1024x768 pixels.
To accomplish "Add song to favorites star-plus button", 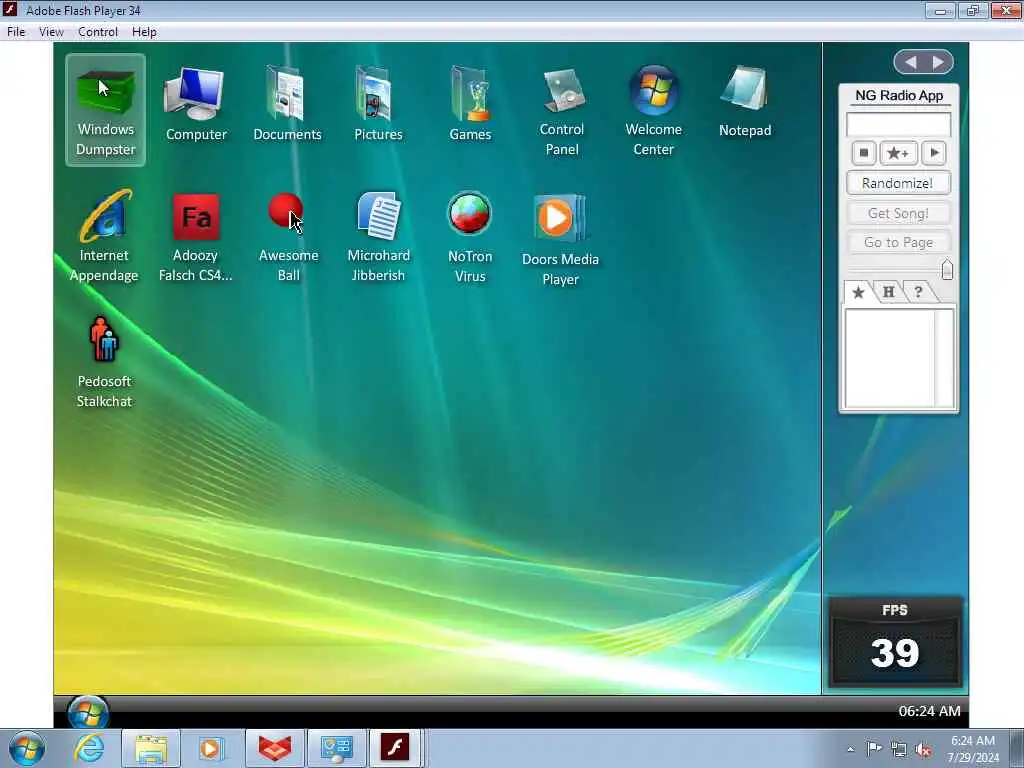I will pos(898,153).
